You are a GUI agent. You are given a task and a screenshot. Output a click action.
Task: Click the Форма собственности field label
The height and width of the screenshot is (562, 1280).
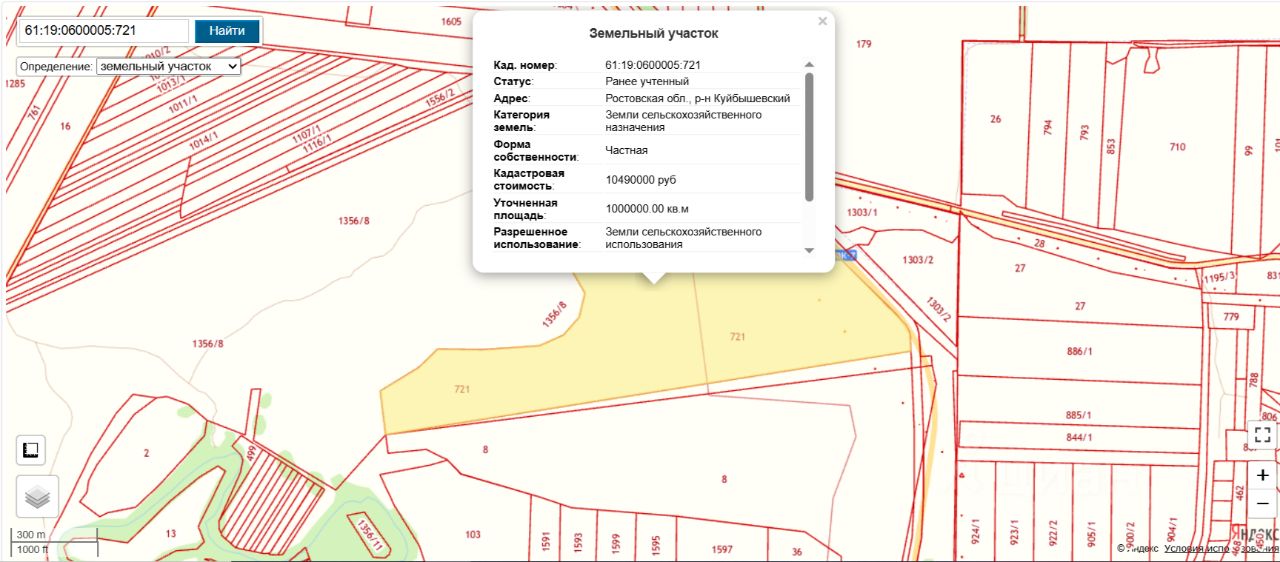536,150
